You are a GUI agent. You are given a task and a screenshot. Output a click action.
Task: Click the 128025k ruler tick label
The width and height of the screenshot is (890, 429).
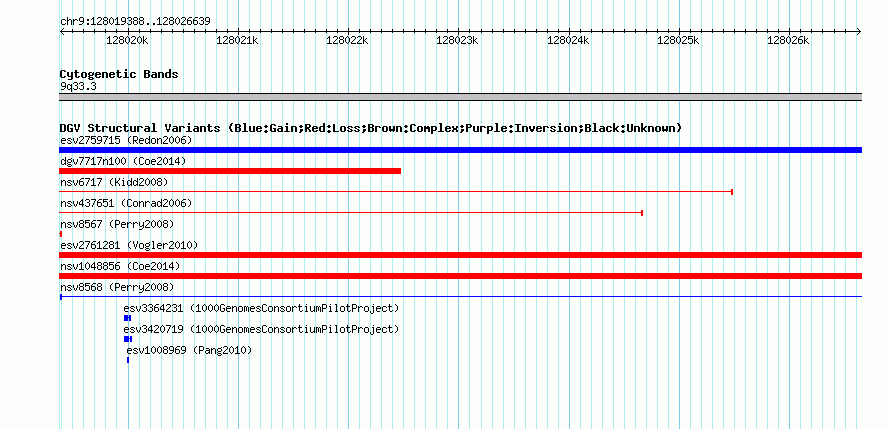tap(678, 40)
